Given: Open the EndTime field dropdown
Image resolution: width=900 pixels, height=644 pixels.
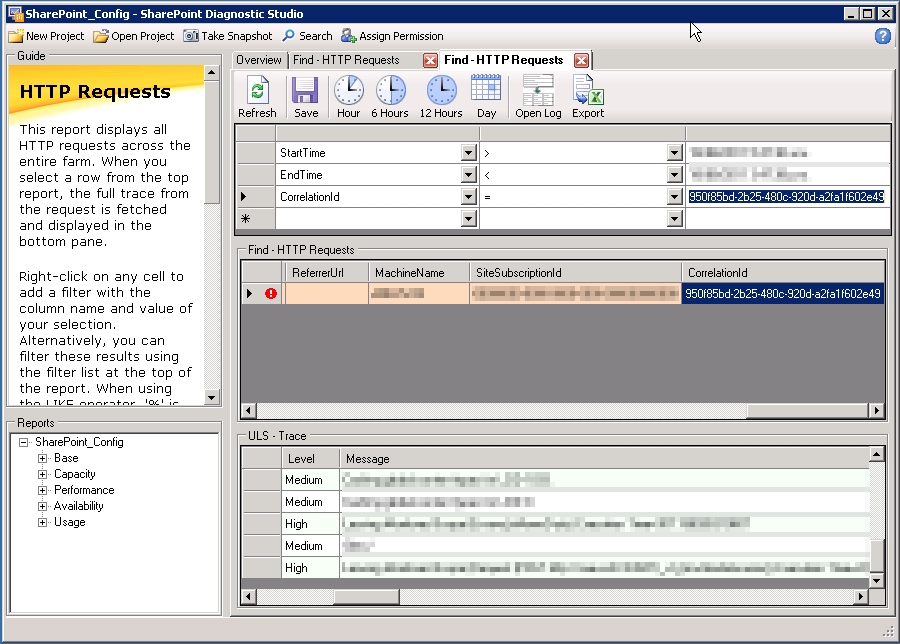Looking at the screenshot, I should click(x=468, y=174).
